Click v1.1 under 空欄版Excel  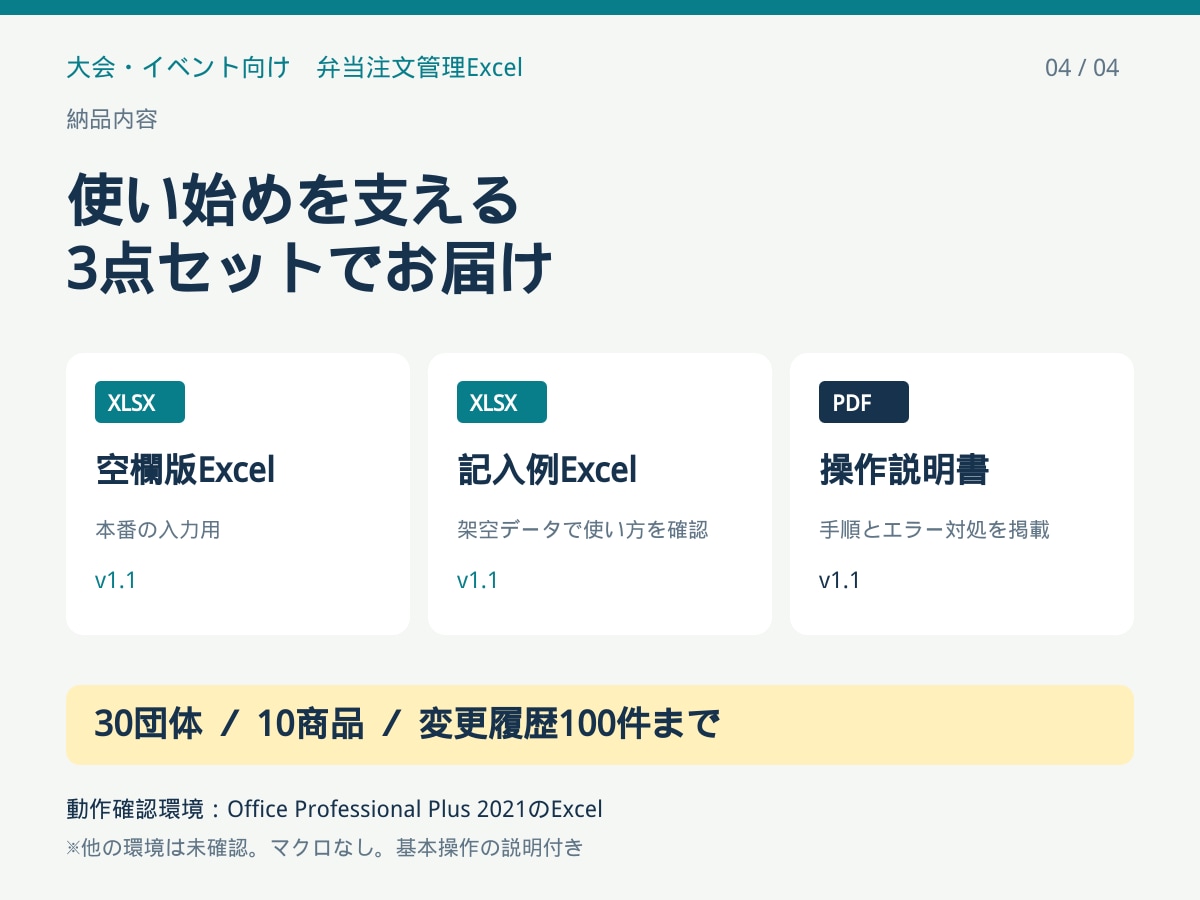tap(116, 581)
